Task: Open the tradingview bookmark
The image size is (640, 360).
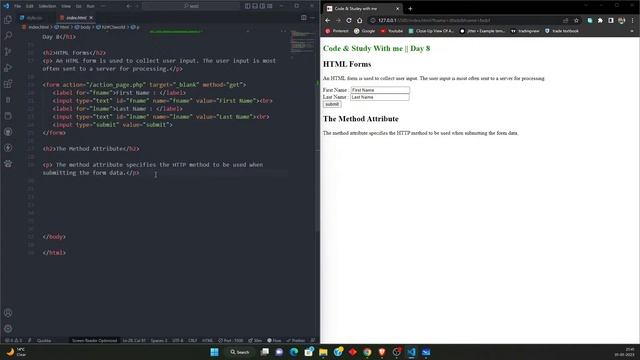Action: pyautogui.click(x=525, y=31)
